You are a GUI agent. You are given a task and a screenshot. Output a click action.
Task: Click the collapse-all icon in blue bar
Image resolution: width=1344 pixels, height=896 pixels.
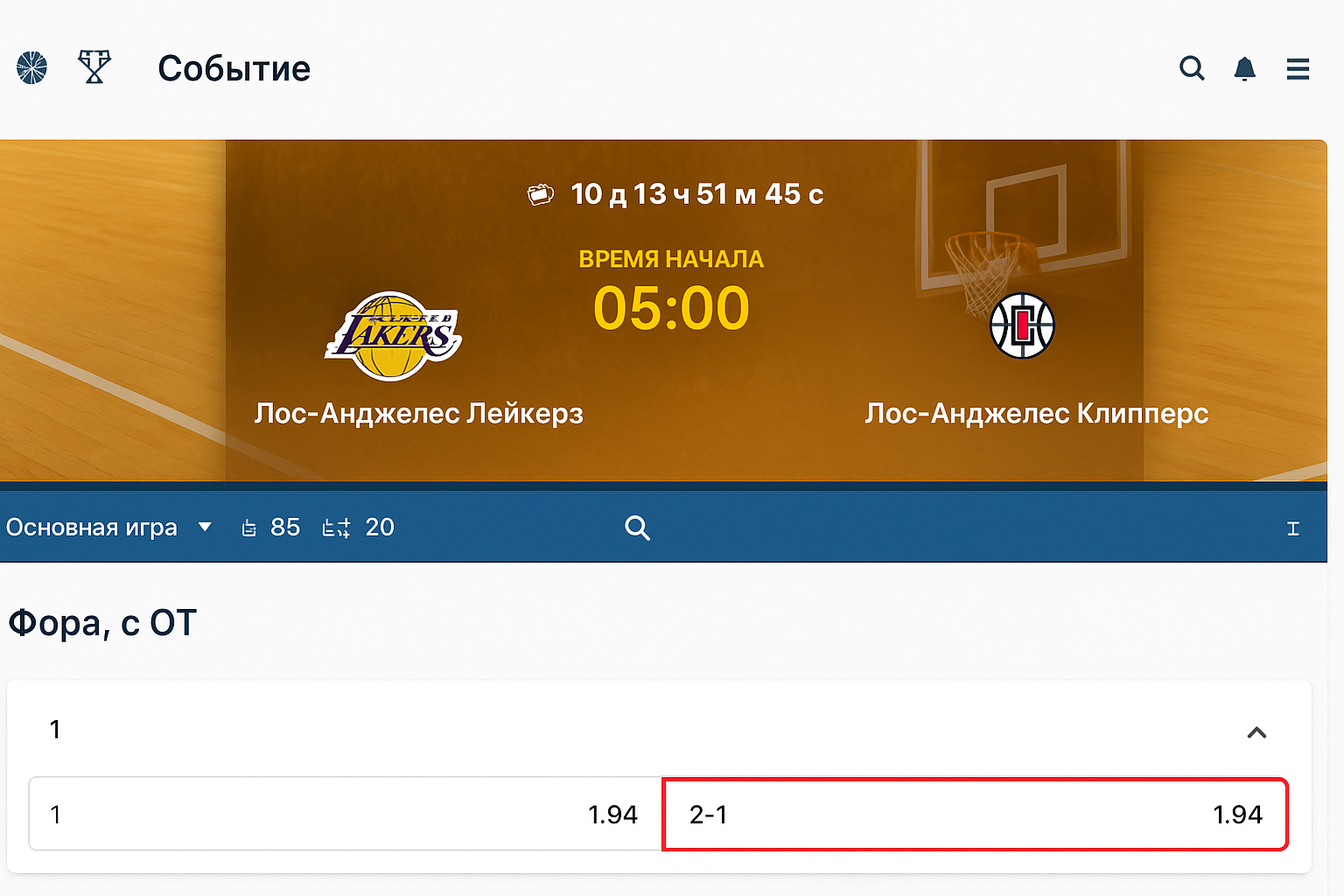1292,528
